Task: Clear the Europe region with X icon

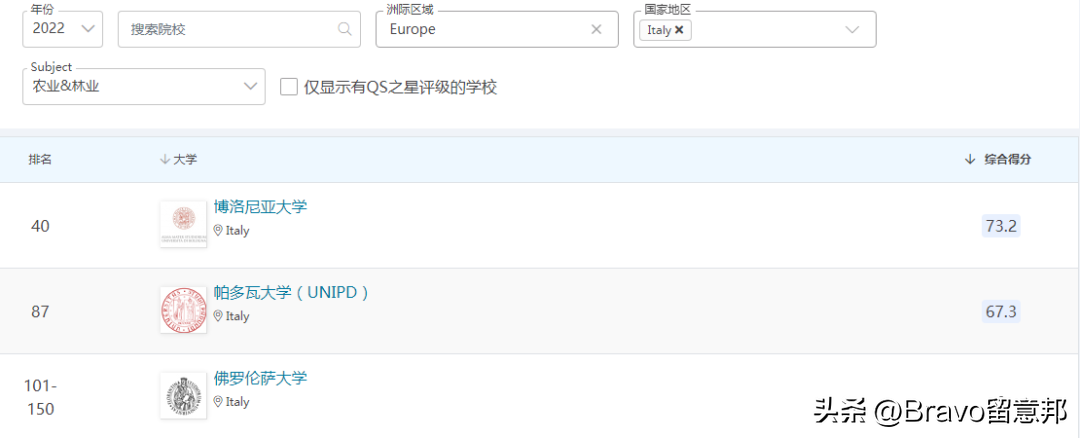Action: point(596,29)
